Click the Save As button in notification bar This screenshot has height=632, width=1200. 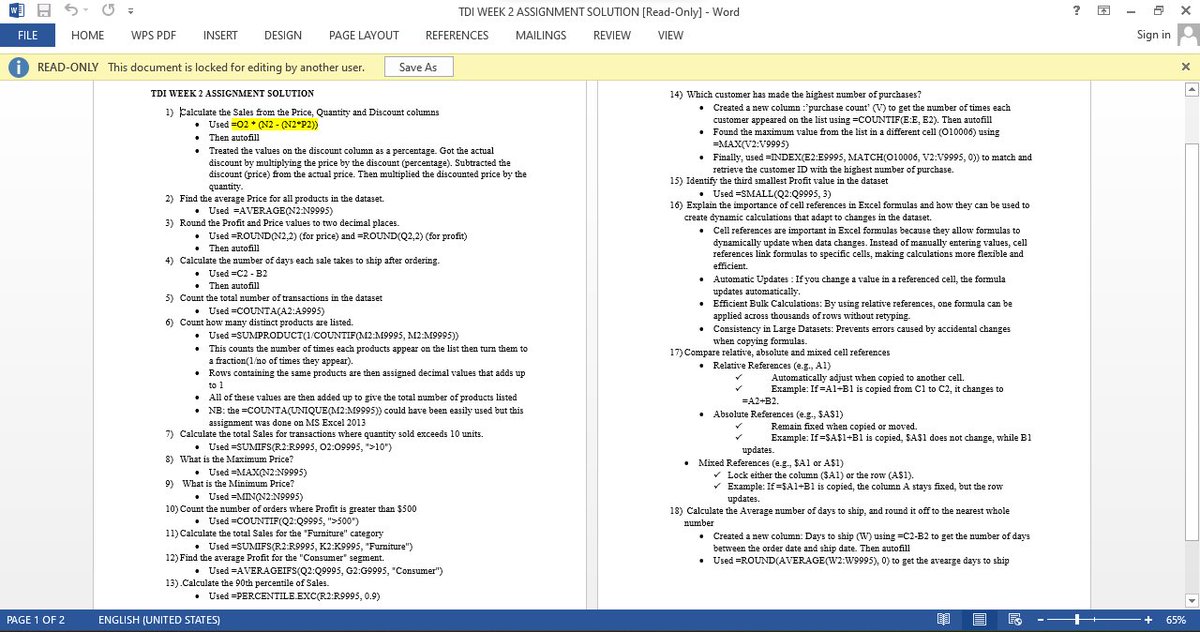418,67
